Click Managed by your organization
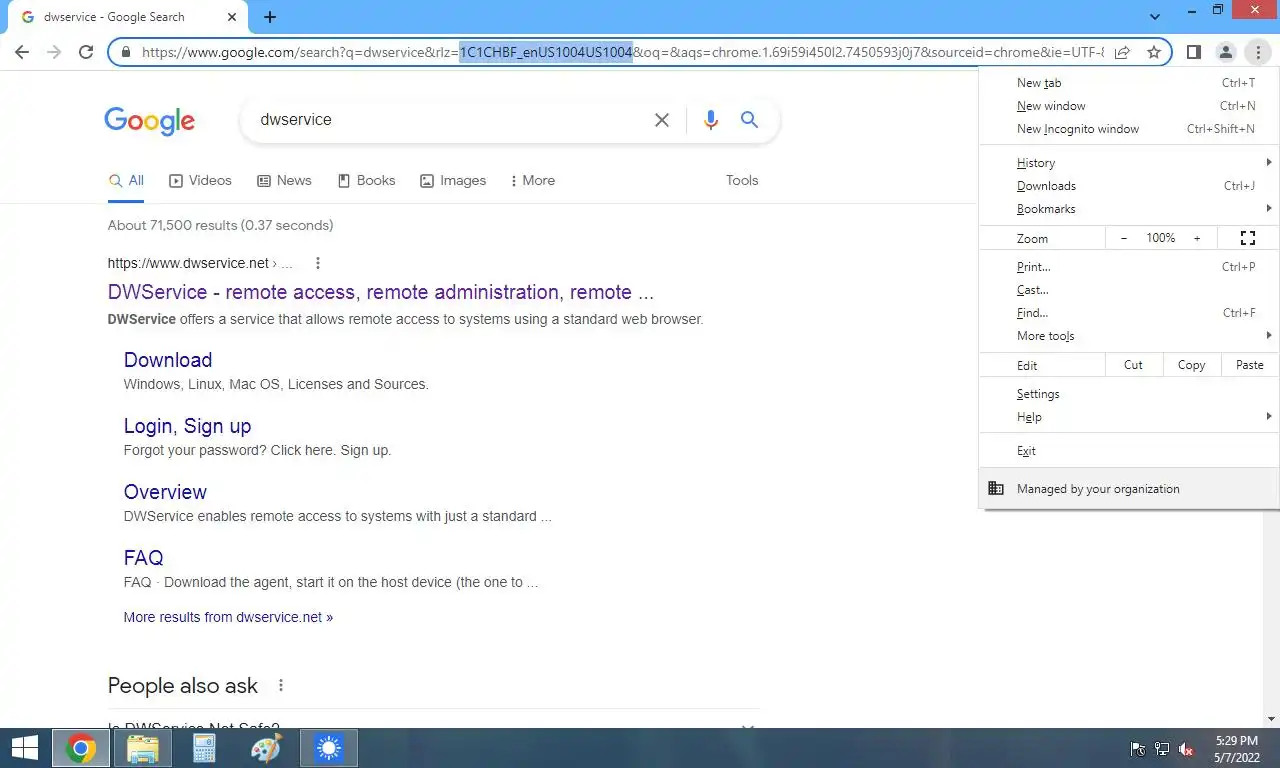The width and height of the screenshot is (1280, 768). coord(1129,489)
